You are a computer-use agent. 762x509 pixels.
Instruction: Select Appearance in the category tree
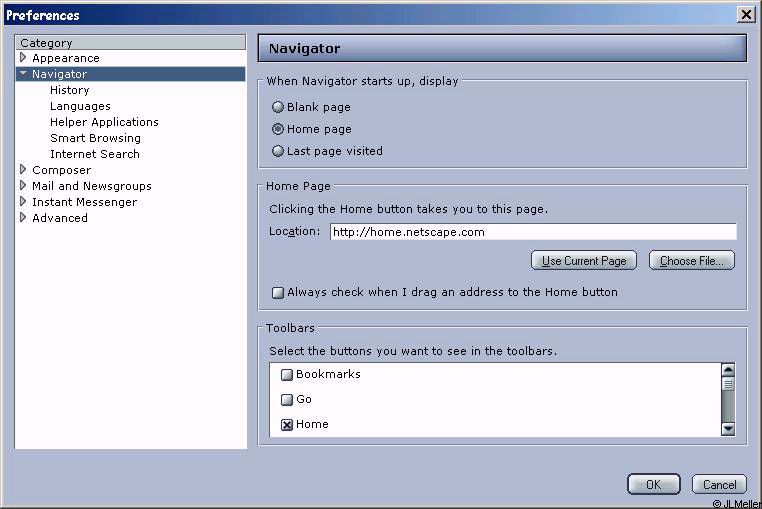coord(66,58)
